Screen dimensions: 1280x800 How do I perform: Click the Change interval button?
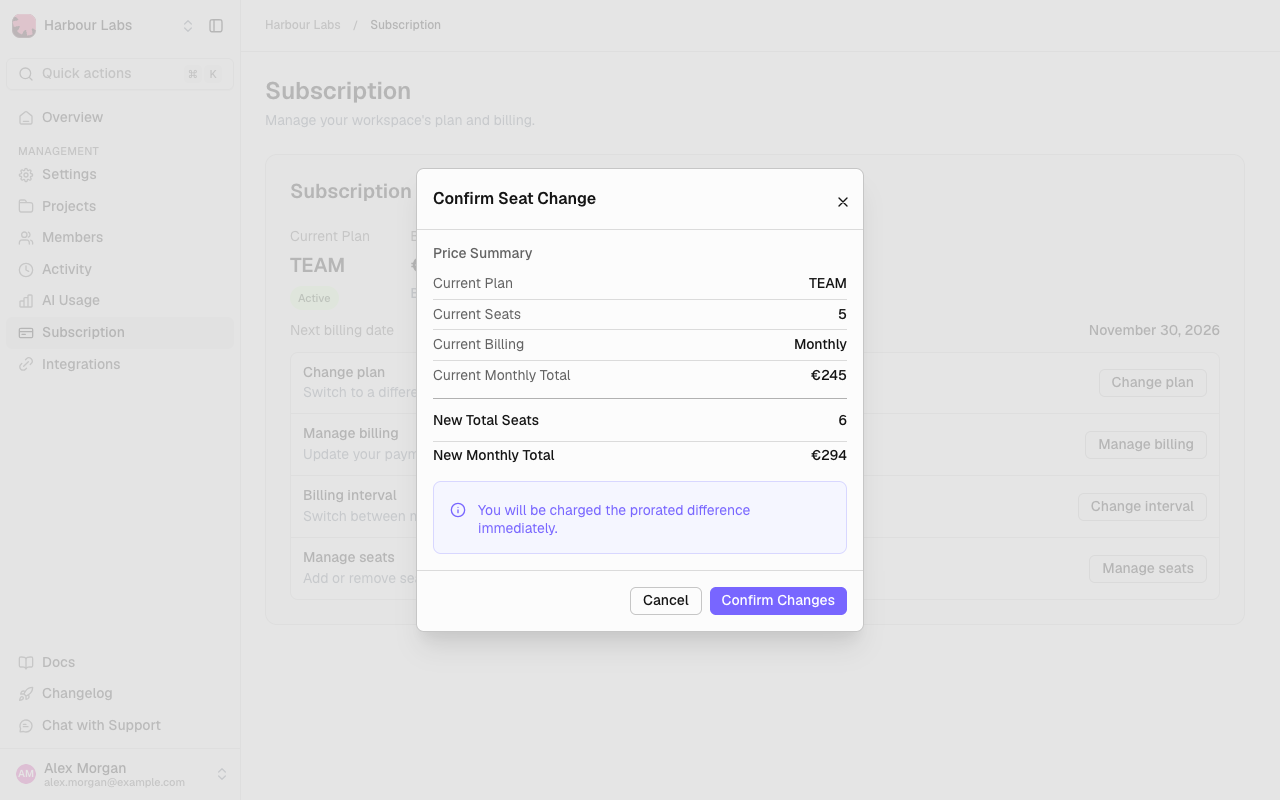[x=1142, y=506]
